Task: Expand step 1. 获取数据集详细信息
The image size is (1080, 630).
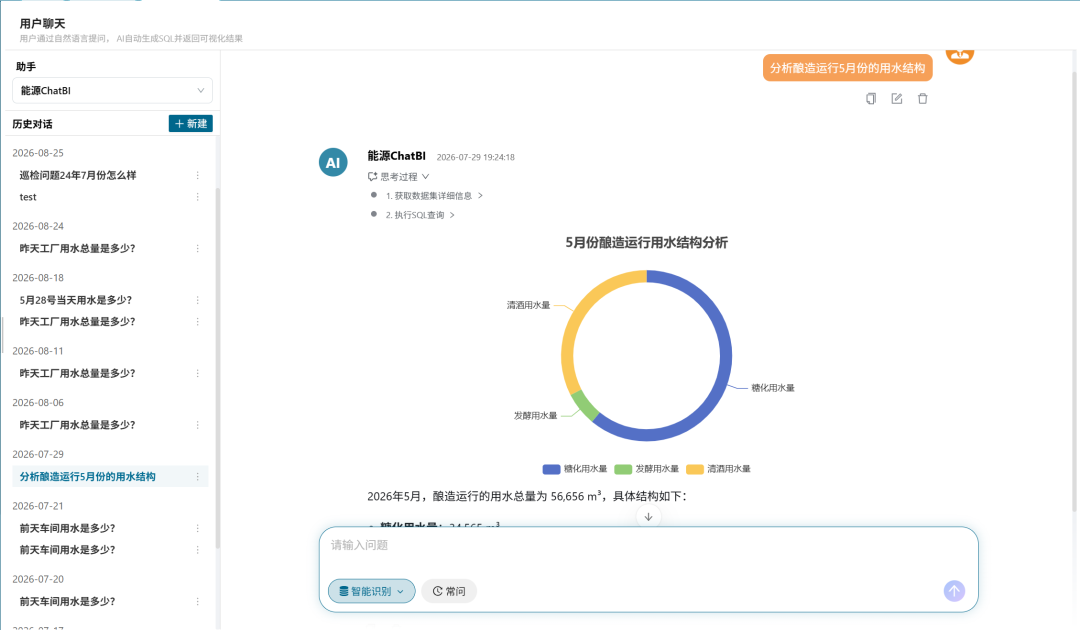Action: [x=434, y=196]
